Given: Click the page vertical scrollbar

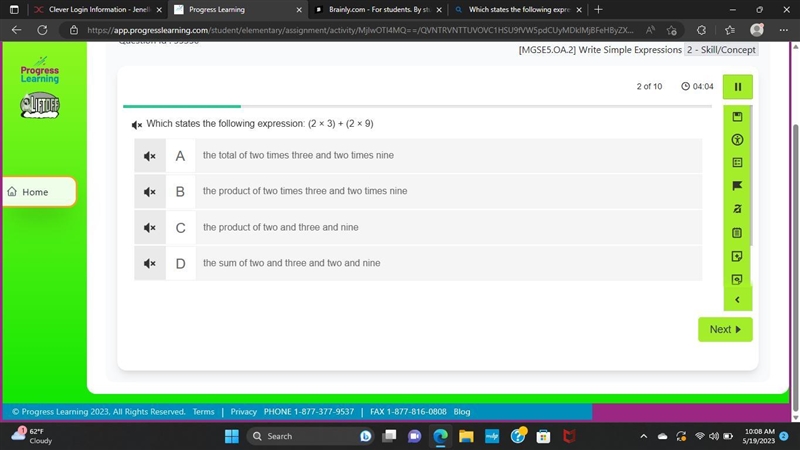Looking at the screenshot, I should [795, 267].
